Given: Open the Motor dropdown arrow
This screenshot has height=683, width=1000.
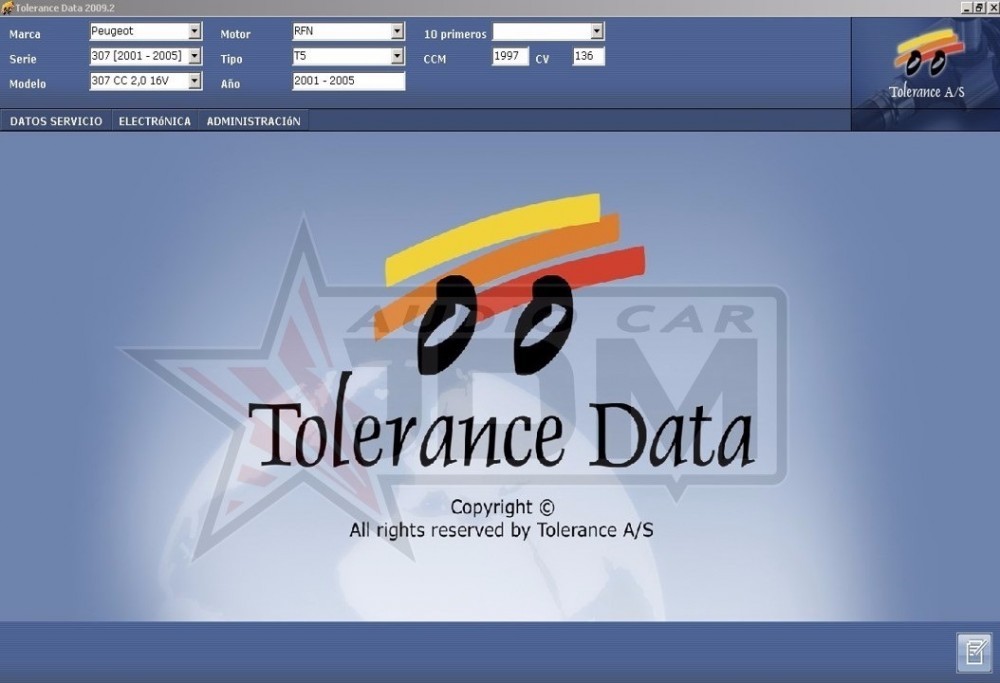Looking at the screenshot, I should (397, 31).
